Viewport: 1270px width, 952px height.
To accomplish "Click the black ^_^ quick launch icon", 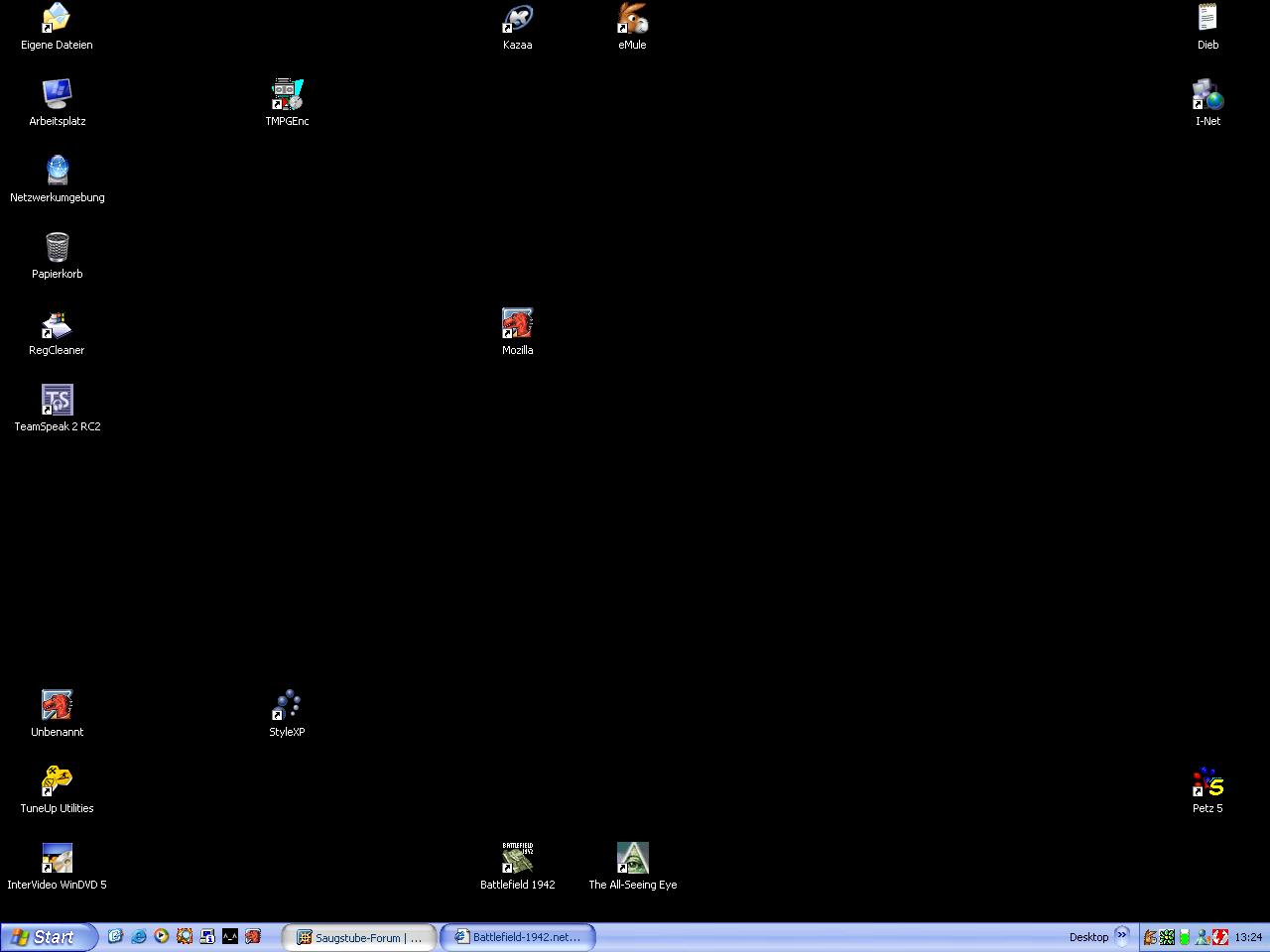I will [230, 936].
